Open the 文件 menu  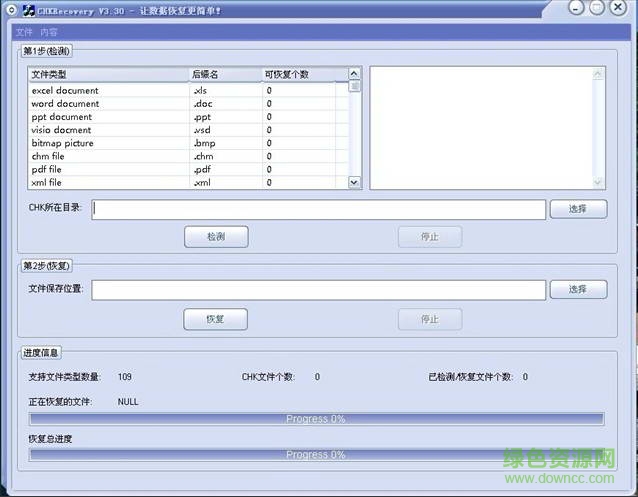coord(24,32)
